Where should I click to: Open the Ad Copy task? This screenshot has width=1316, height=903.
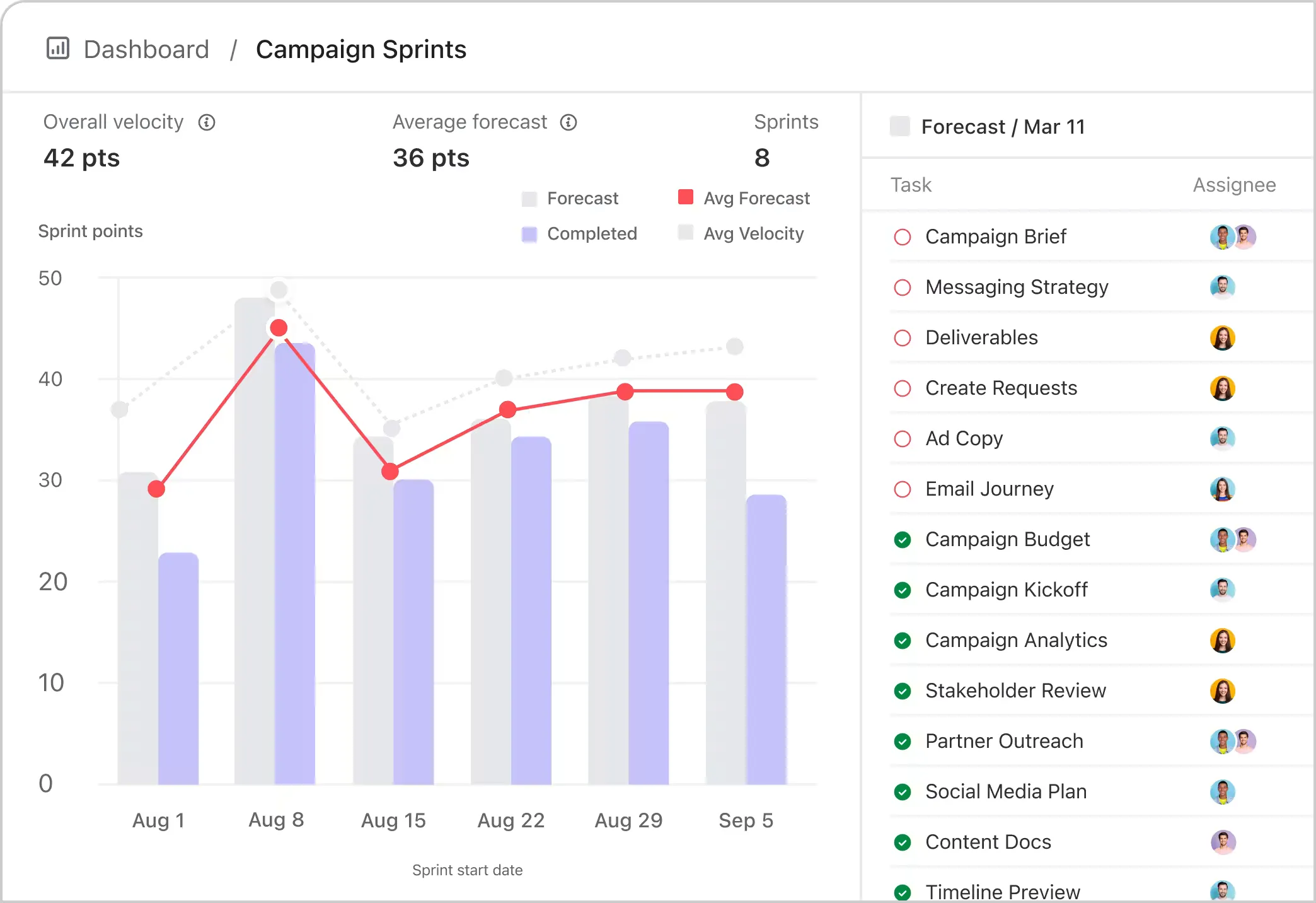pos(964,438)
